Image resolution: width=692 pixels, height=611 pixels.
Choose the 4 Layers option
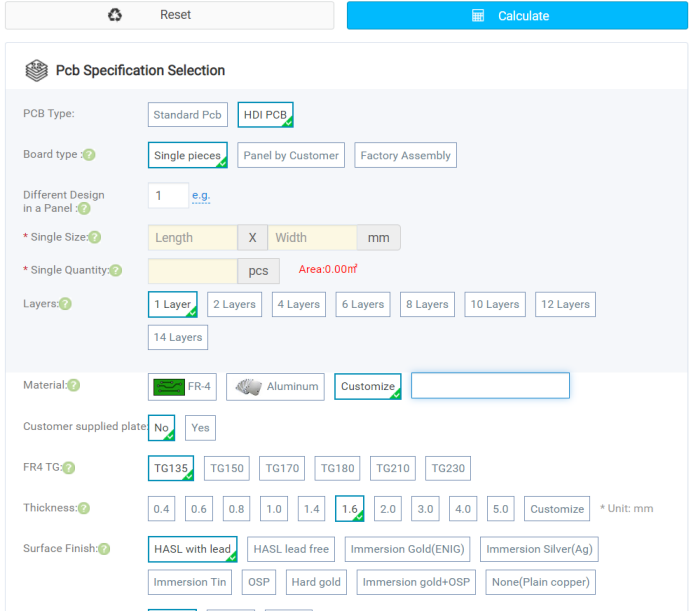(298, 305)
